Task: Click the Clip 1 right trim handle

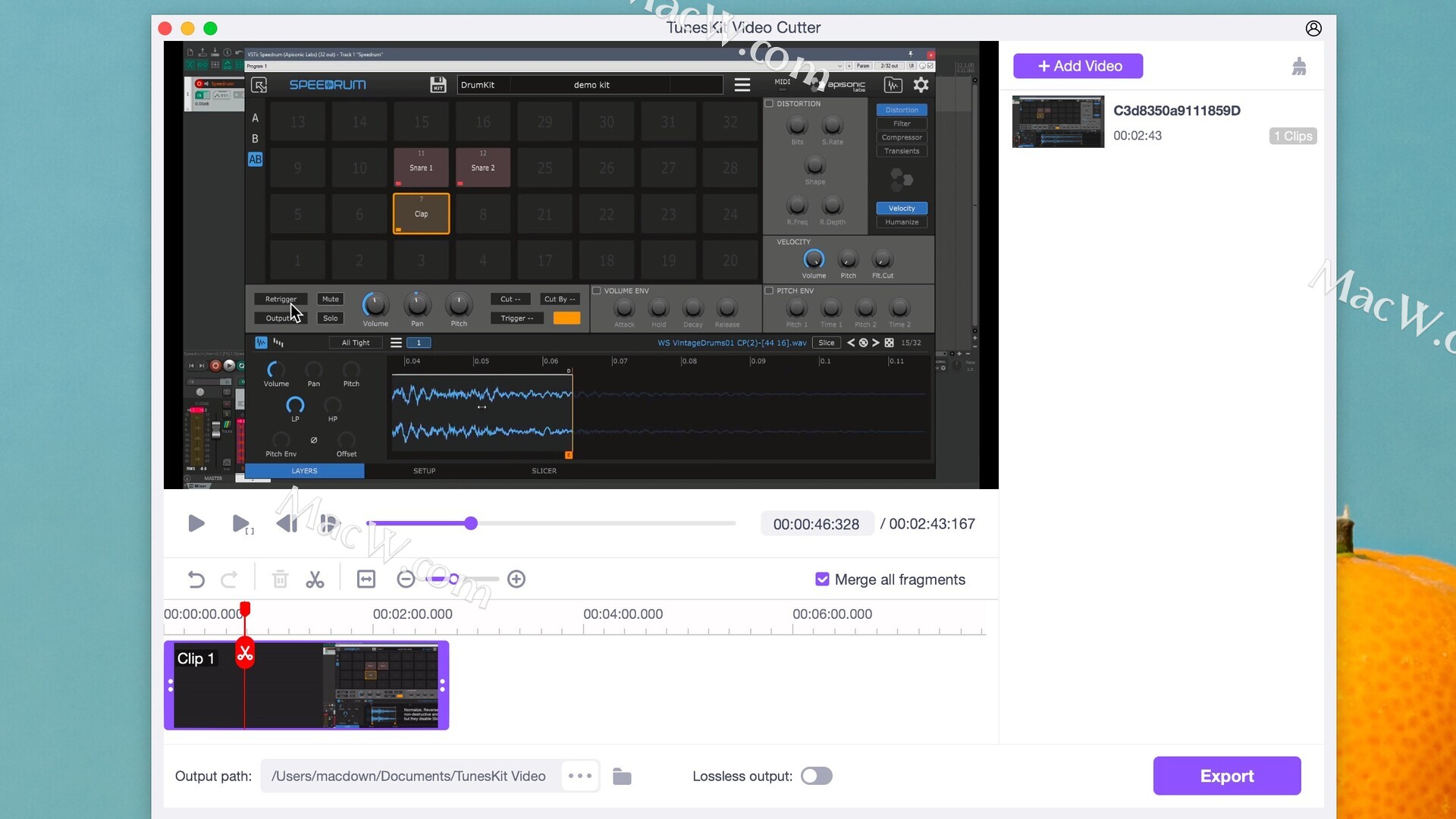Action: coord(443,685)
